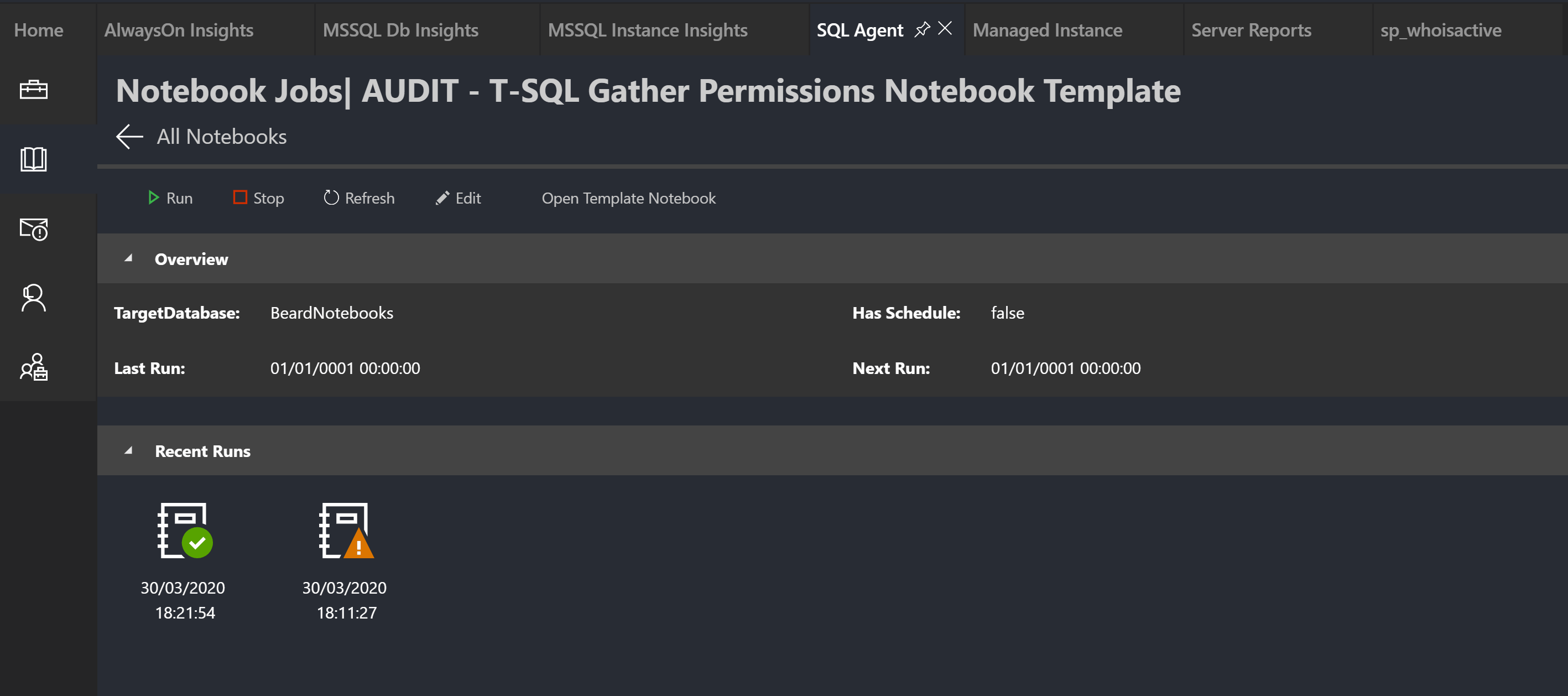Collapse the Overview section
This screenshot has height=696, width=1568.
pos(128,259)
